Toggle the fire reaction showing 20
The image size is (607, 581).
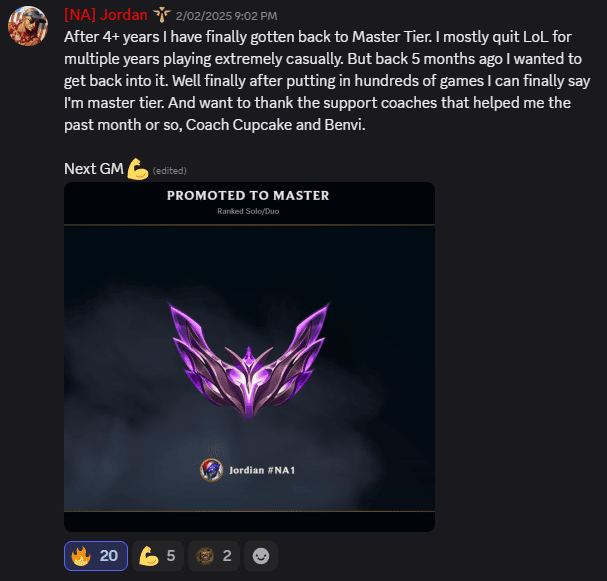tap(96, 556)
